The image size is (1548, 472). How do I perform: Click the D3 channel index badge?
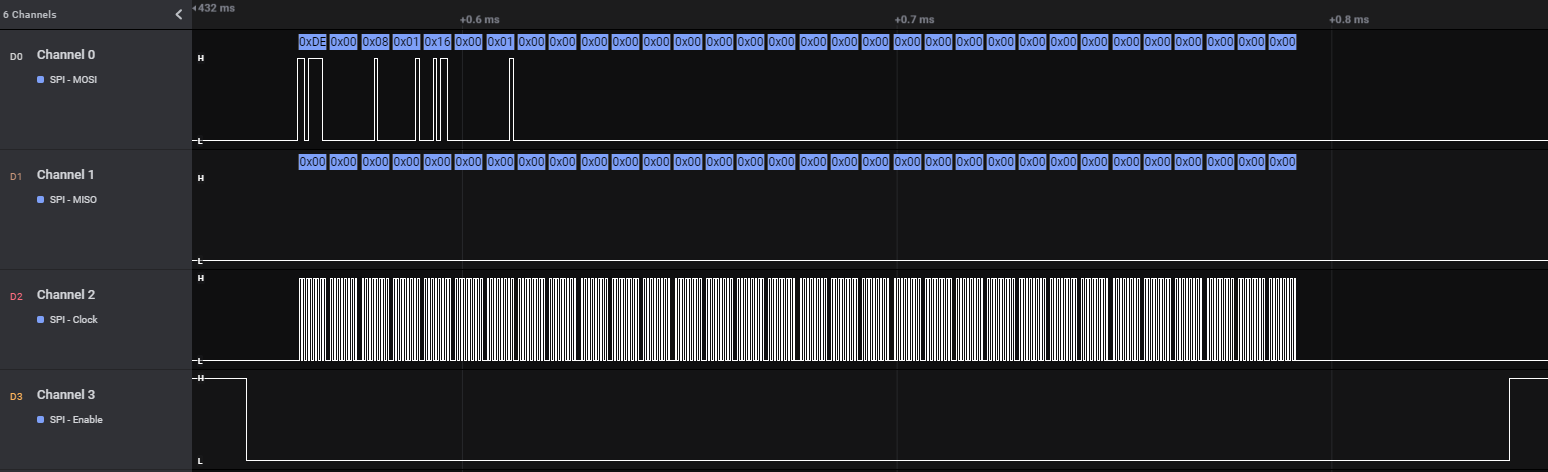[15, 396]
